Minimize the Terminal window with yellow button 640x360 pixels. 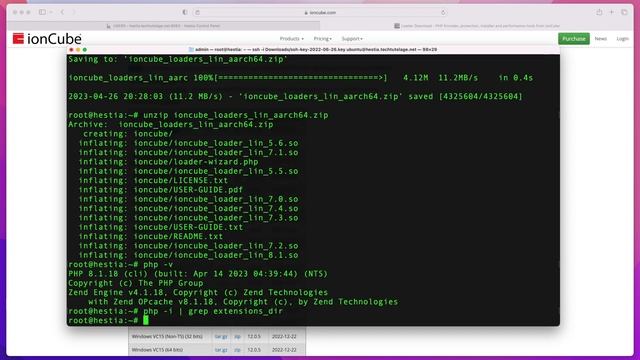78,50
